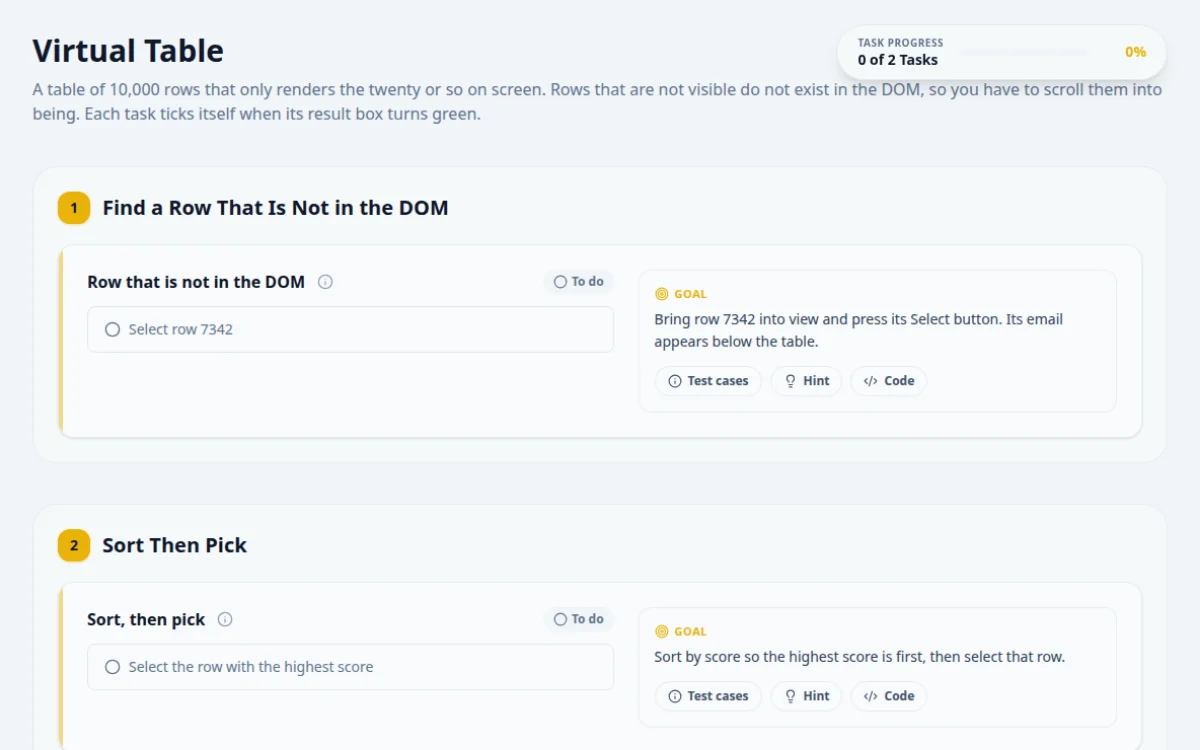The image size is (1200, 750).
Task: Click the yellow number 2 section badge
Action: (x=74, y=545)
